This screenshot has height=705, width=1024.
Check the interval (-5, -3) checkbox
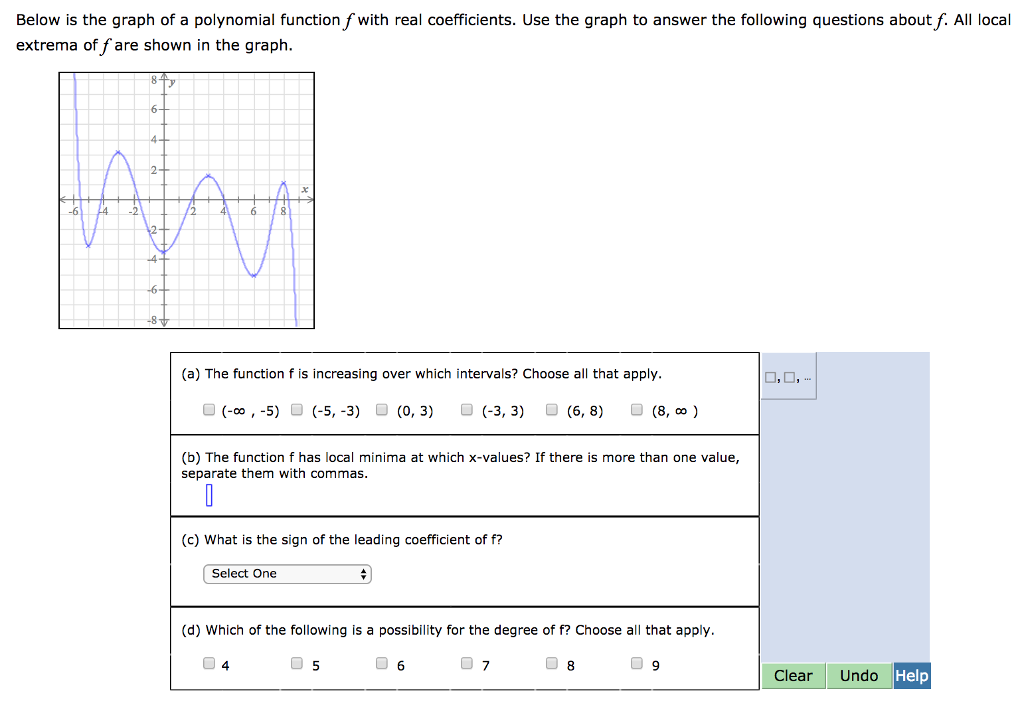[x=296, y=409]
